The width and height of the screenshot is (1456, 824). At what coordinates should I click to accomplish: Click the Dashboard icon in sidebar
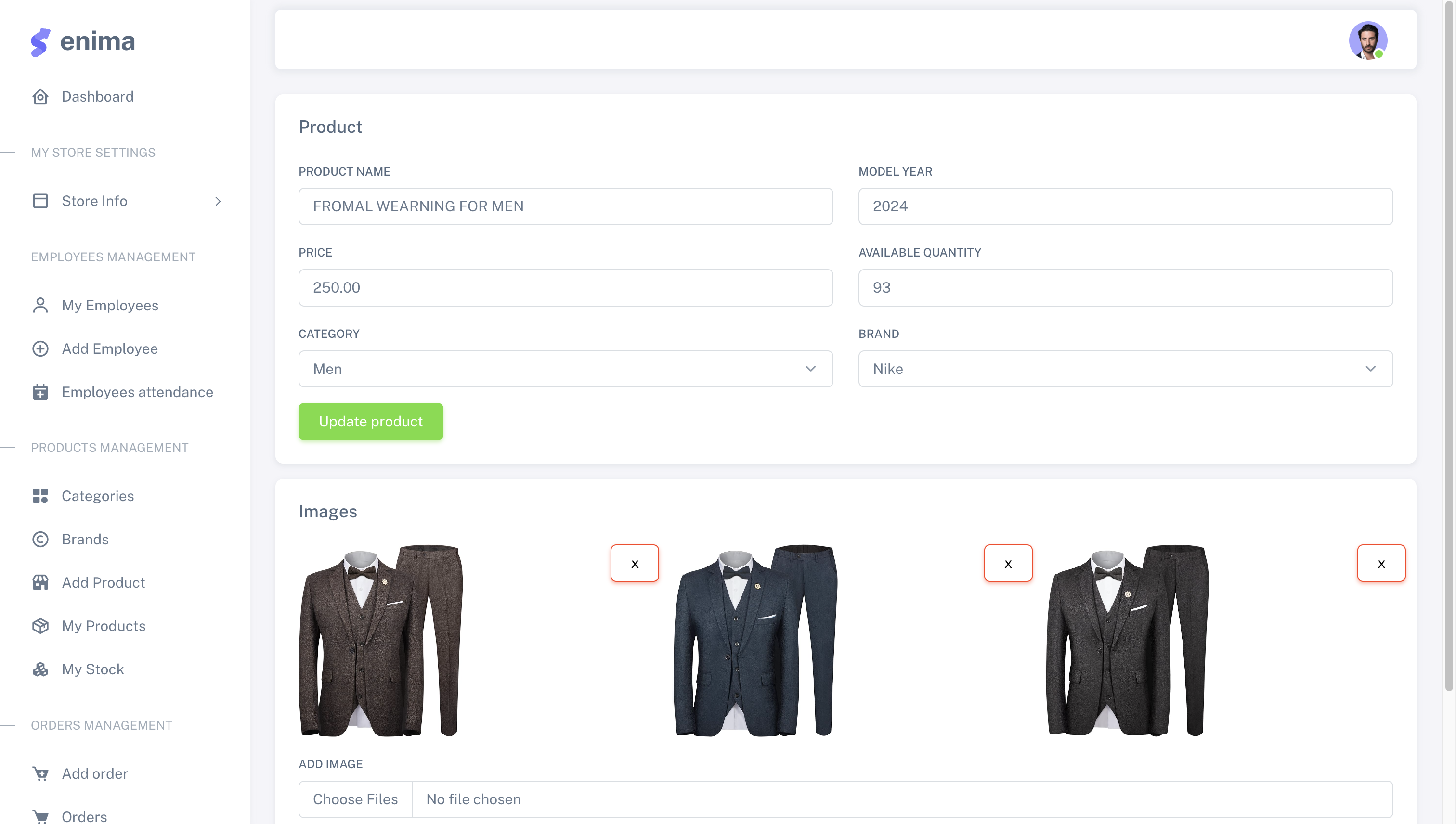40,96
